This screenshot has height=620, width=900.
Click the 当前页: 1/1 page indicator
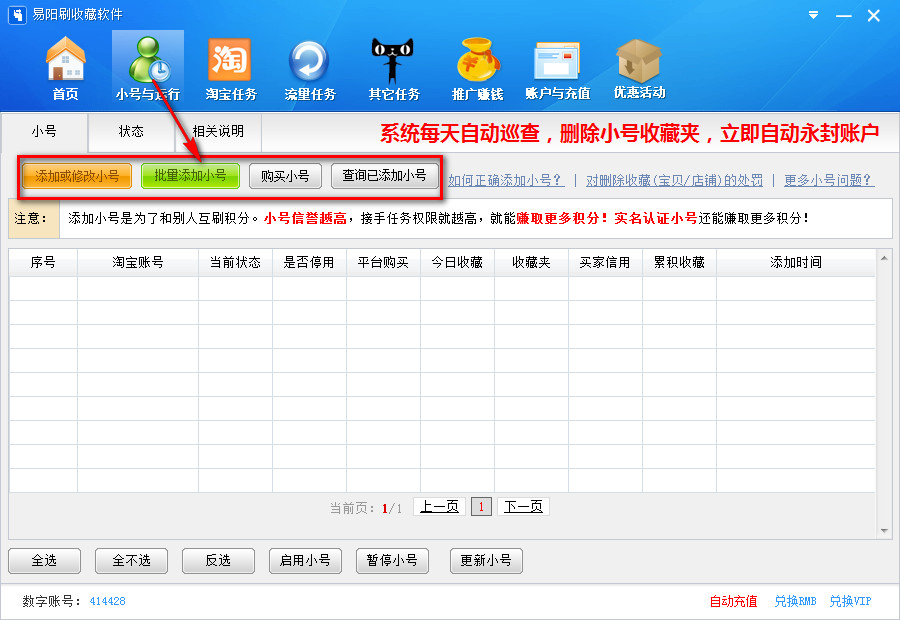[x=366, y=508]
